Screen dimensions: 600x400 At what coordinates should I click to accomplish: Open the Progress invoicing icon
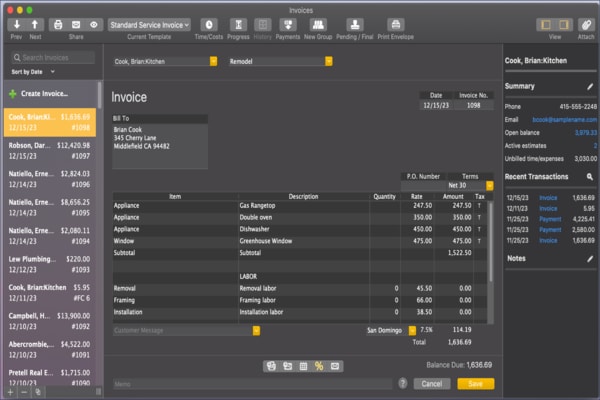(238, 25)
